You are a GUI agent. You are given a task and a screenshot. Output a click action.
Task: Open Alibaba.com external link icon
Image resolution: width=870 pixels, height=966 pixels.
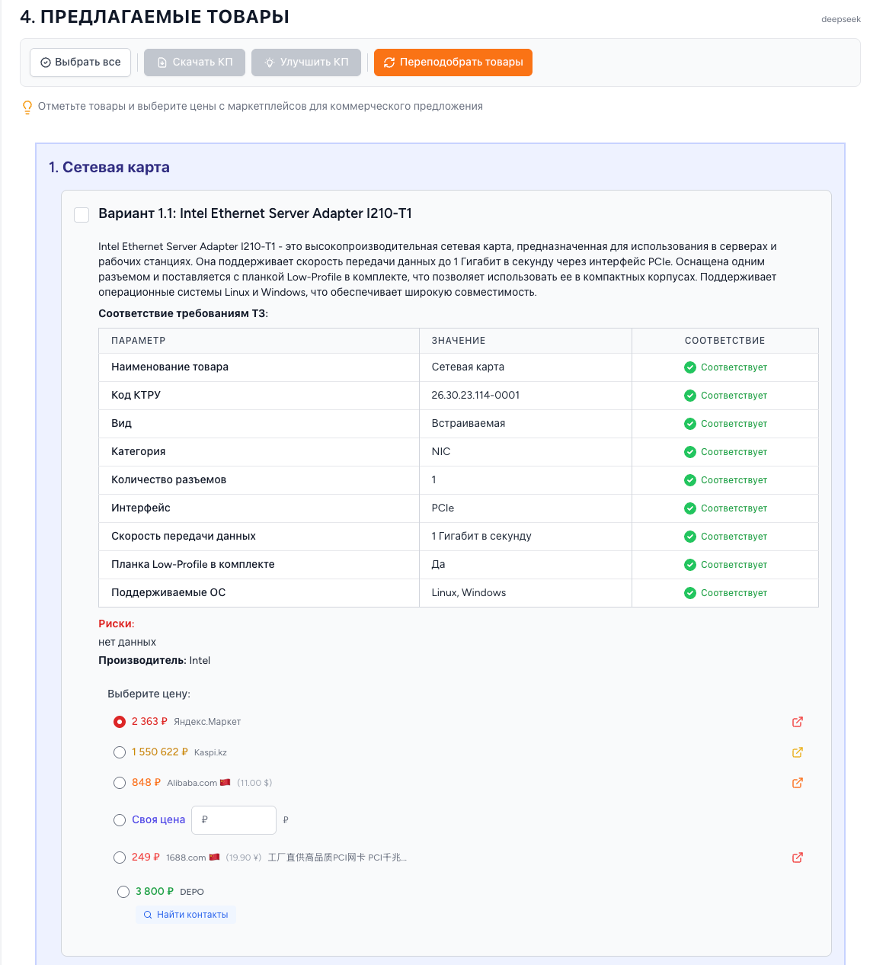[797, 783]
